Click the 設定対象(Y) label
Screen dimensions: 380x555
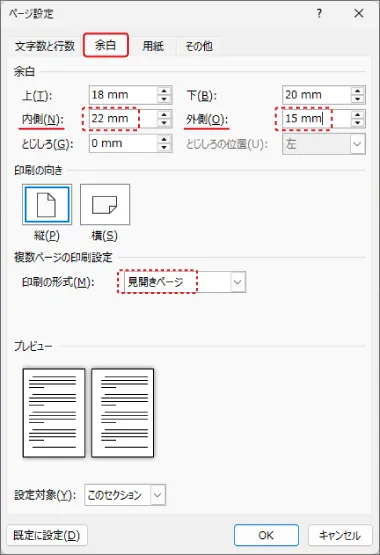click(x=45, y=495)
